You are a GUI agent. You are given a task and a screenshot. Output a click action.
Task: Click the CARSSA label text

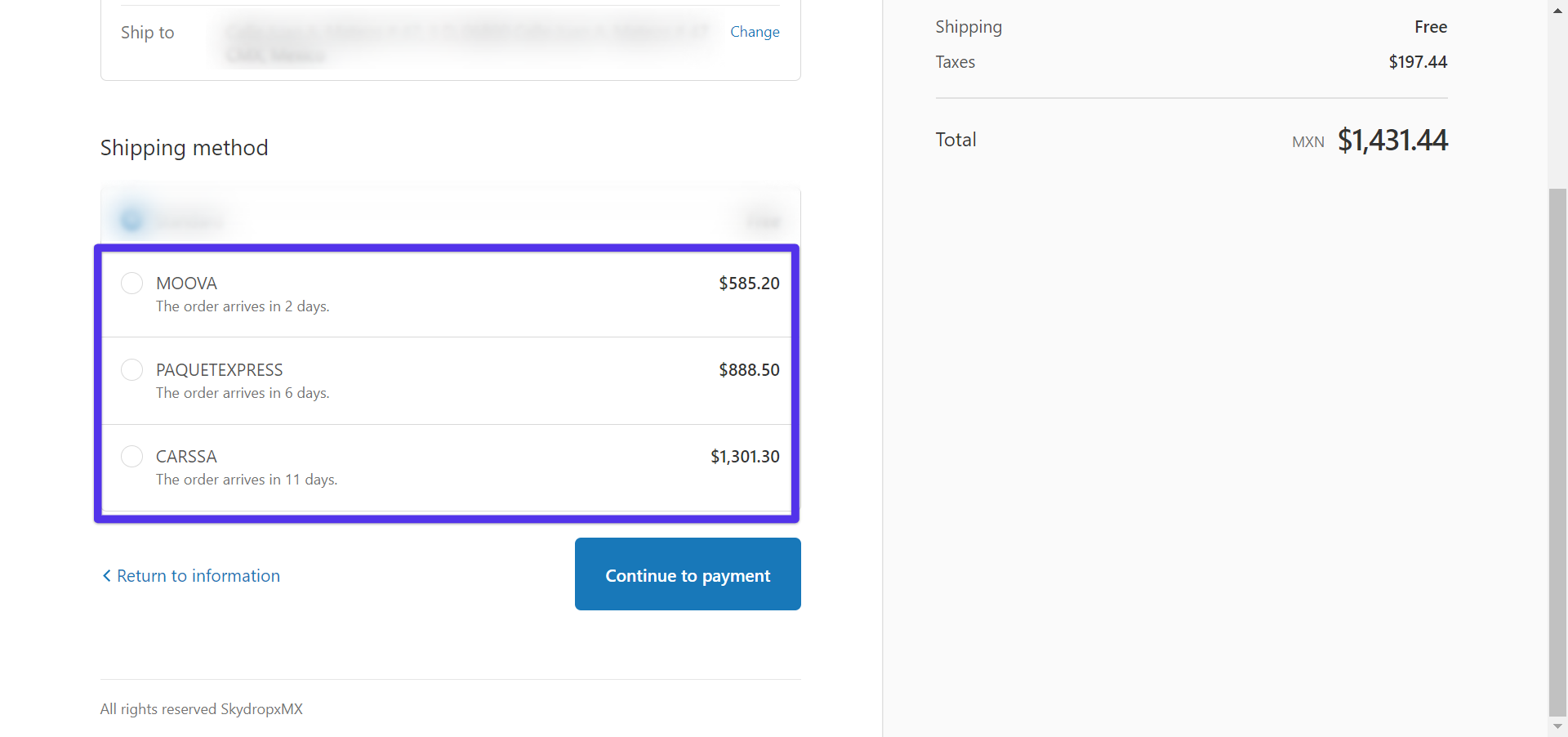(186, 457)
